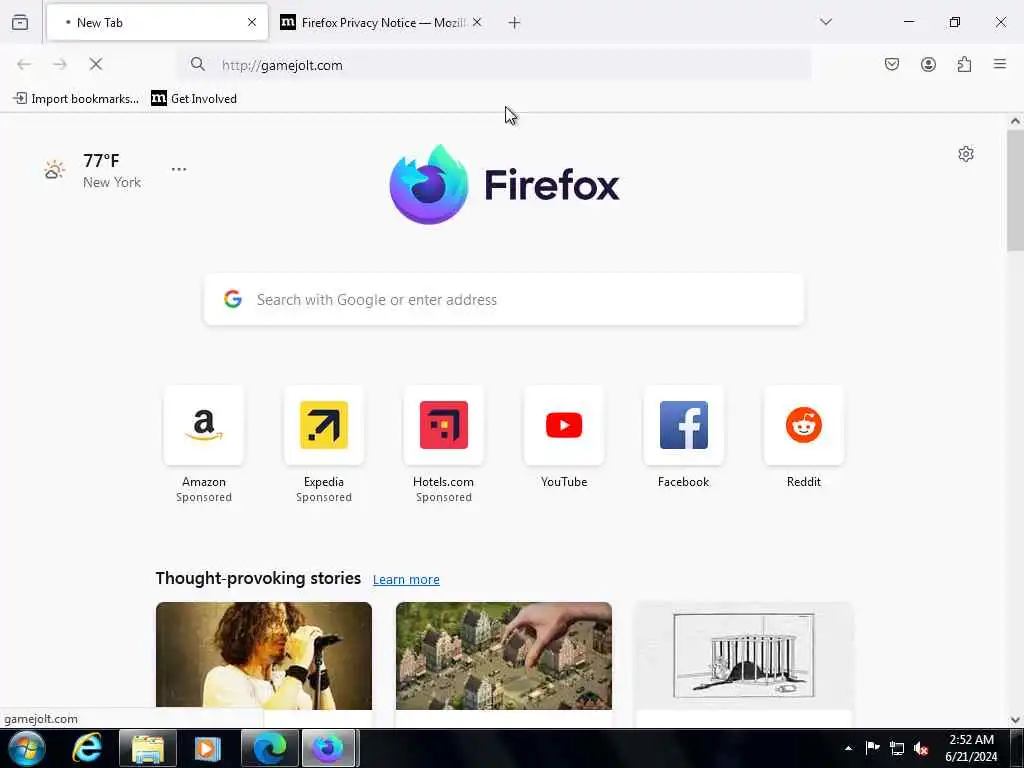Open a new tab with plus button
1024x768 pixels.
(514, 23)
